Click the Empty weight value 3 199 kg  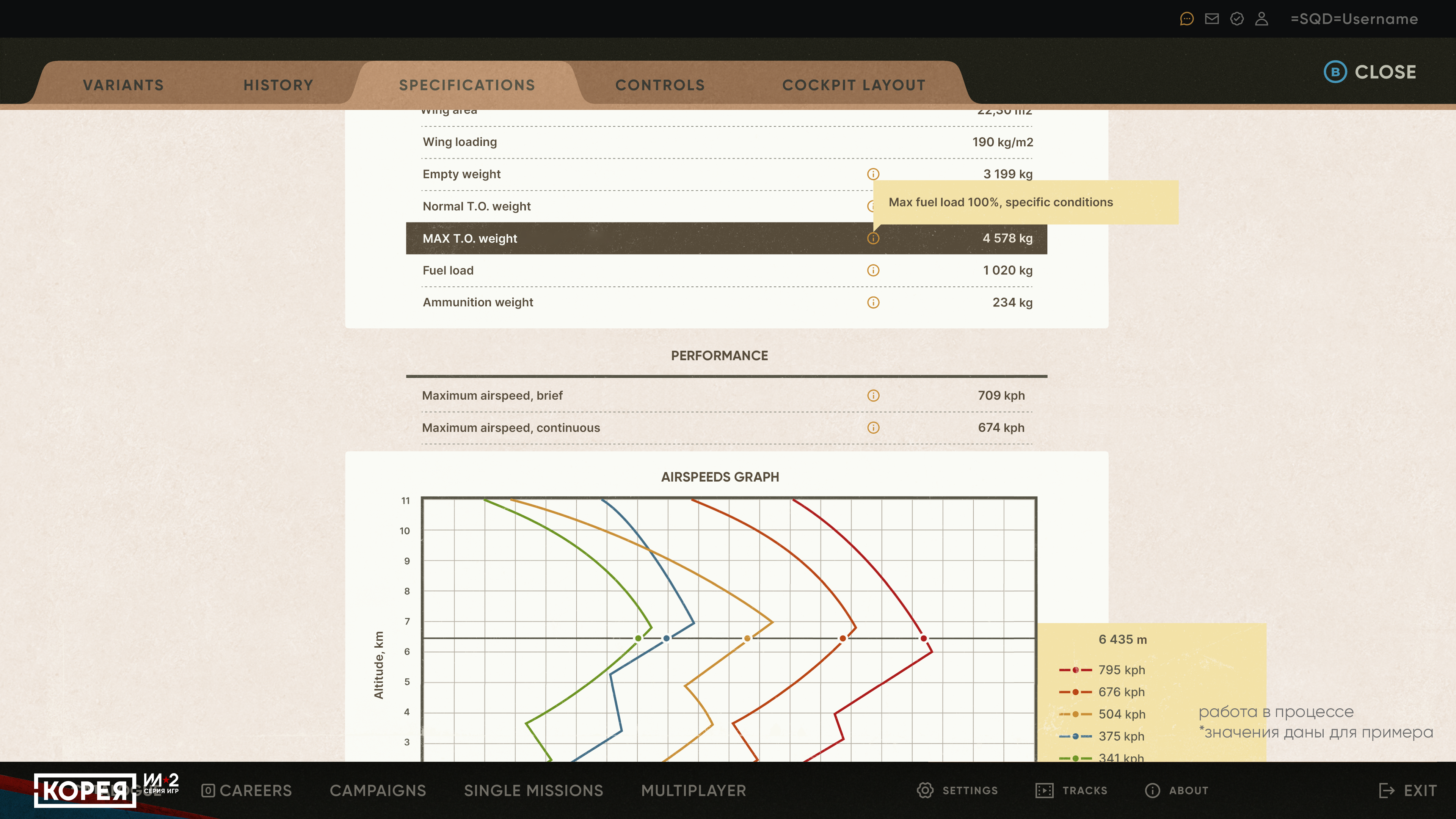[1008, 174]
